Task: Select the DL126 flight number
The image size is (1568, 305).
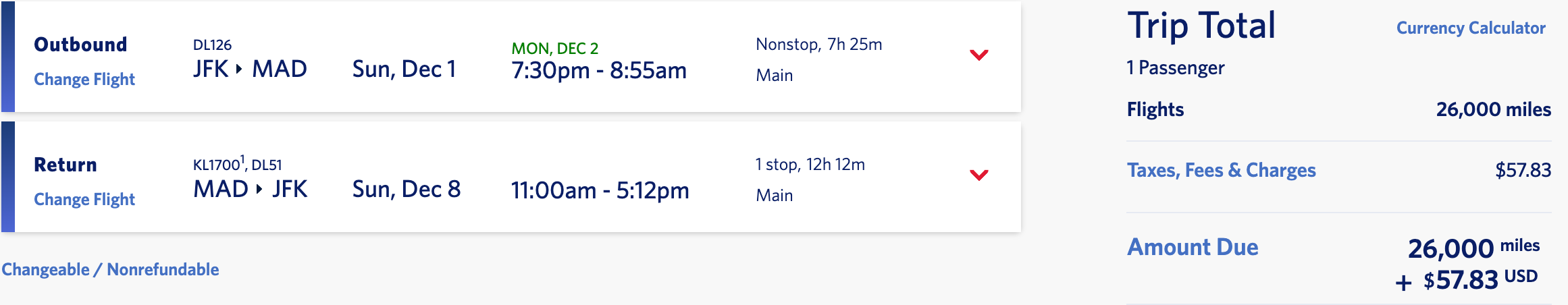Action: [x=212, y=45]
